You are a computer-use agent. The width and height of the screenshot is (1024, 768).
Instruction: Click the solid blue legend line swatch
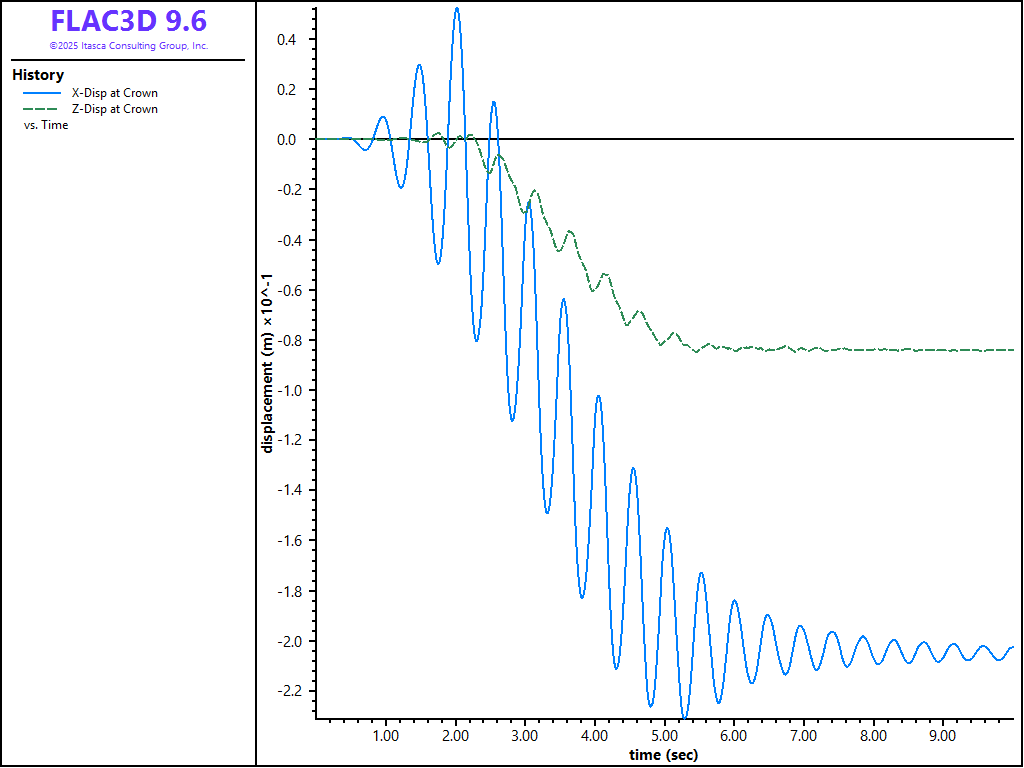(x=48, y=93)
